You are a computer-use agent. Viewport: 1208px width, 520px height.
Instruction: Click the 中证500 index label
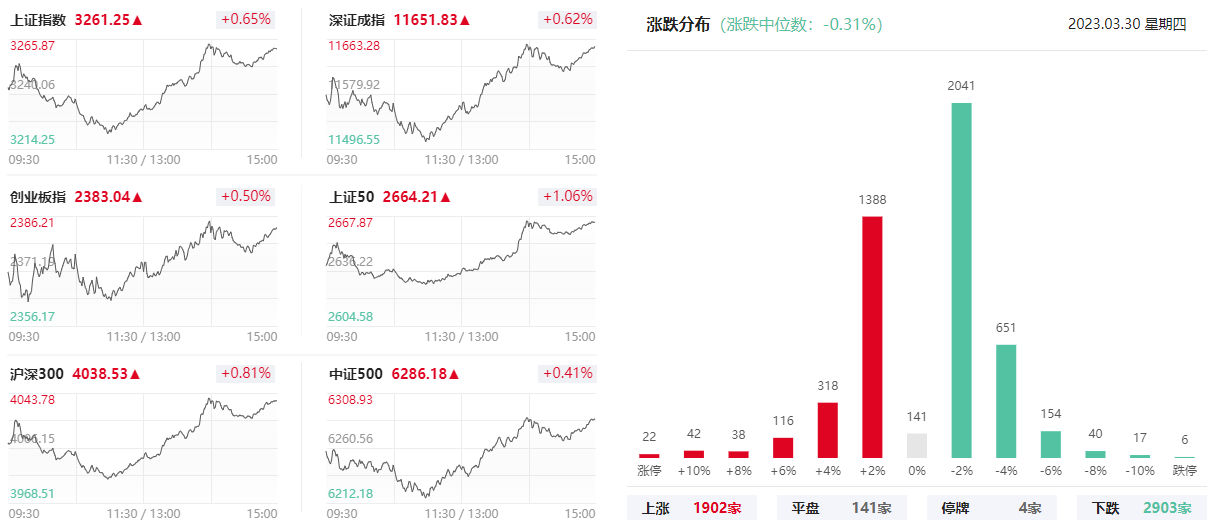click(356, 374)
